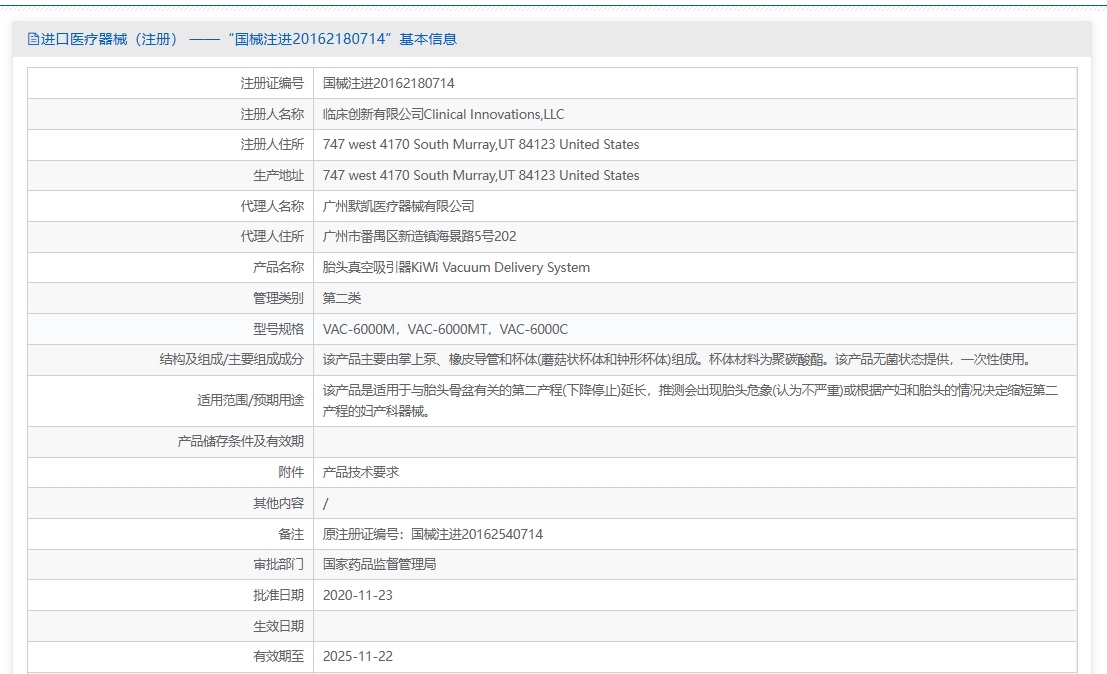
Task: Open the 产品技术要求 attachment
Action: 361,473
